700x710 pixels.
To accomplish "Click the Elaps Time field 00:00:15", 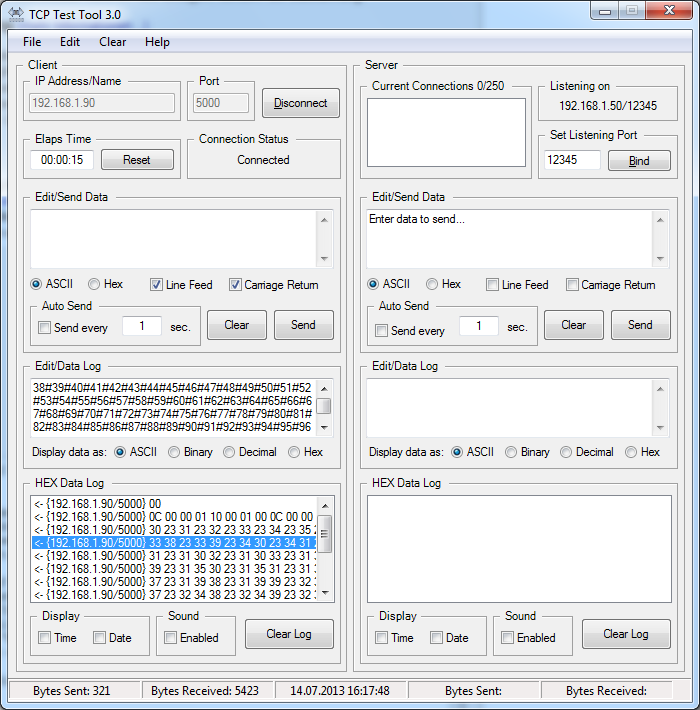I will pos(62,160).
